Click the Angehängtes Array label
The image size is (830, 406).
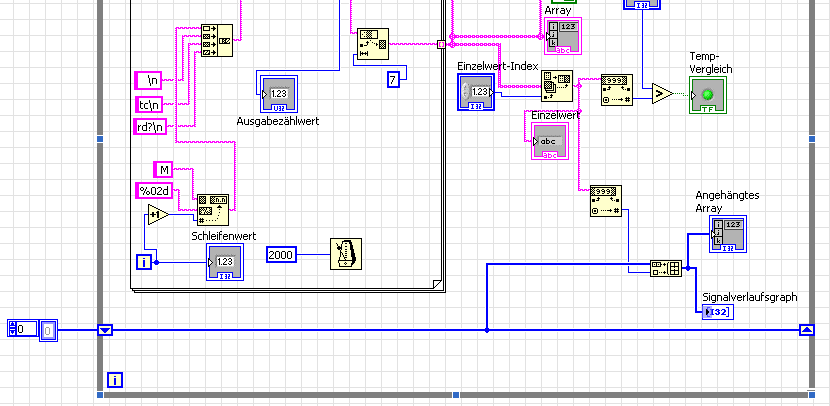727,202
